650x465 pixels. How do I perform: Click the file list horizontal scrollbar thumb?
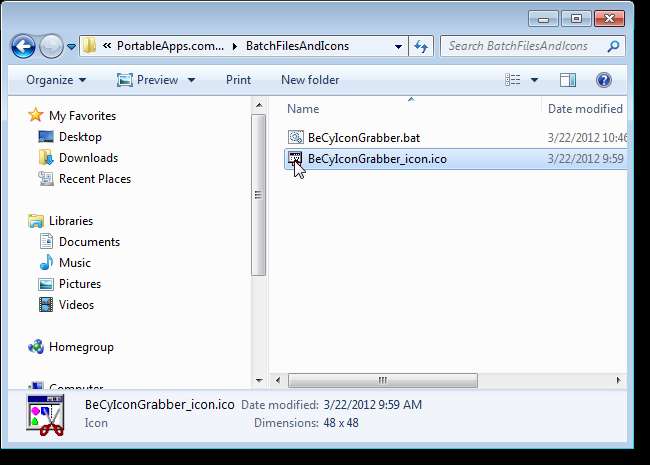click(x=383, y=380)
